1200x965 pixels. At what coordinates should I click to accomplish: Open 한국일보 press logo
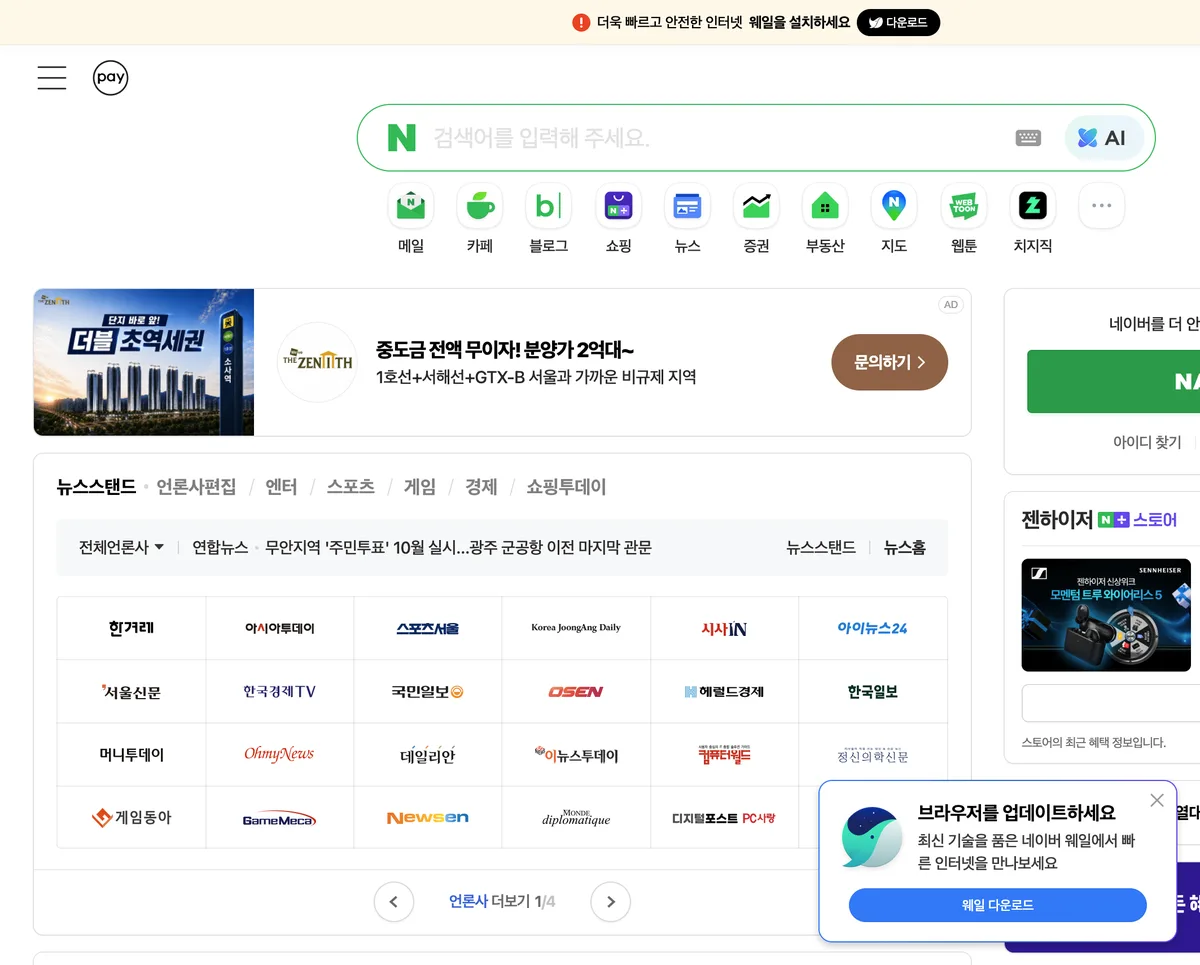873,692
